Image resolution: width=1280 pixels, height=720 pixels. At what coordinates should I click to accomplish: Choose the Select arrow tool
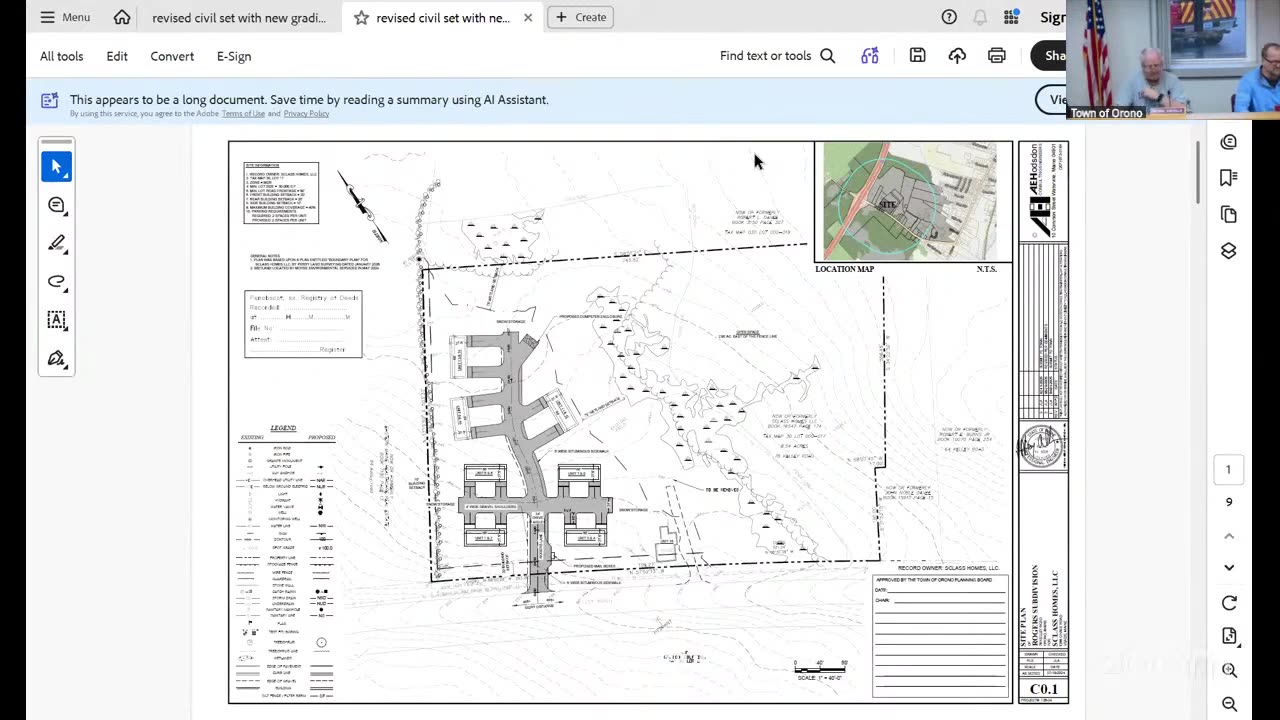click(x=57, y=167)
